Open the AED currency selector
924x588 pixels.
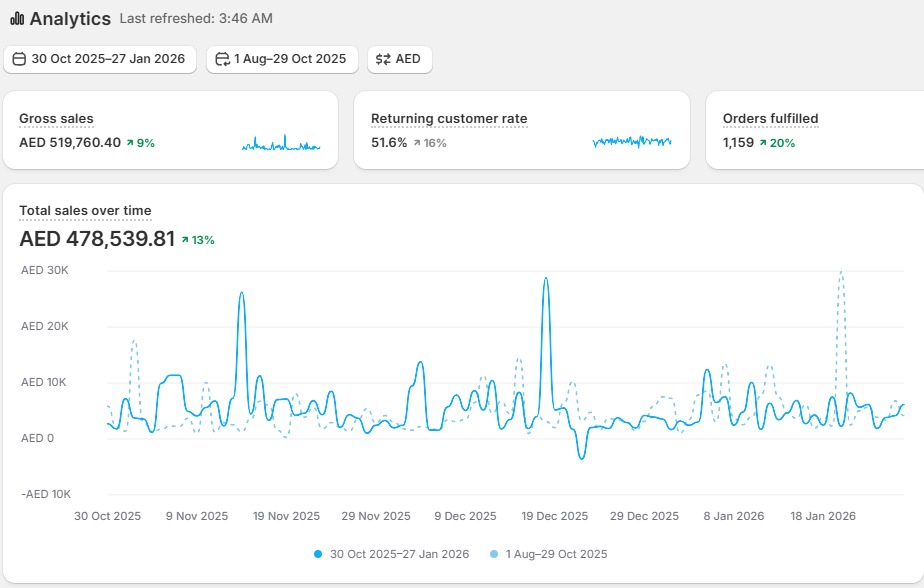(400, 60)
